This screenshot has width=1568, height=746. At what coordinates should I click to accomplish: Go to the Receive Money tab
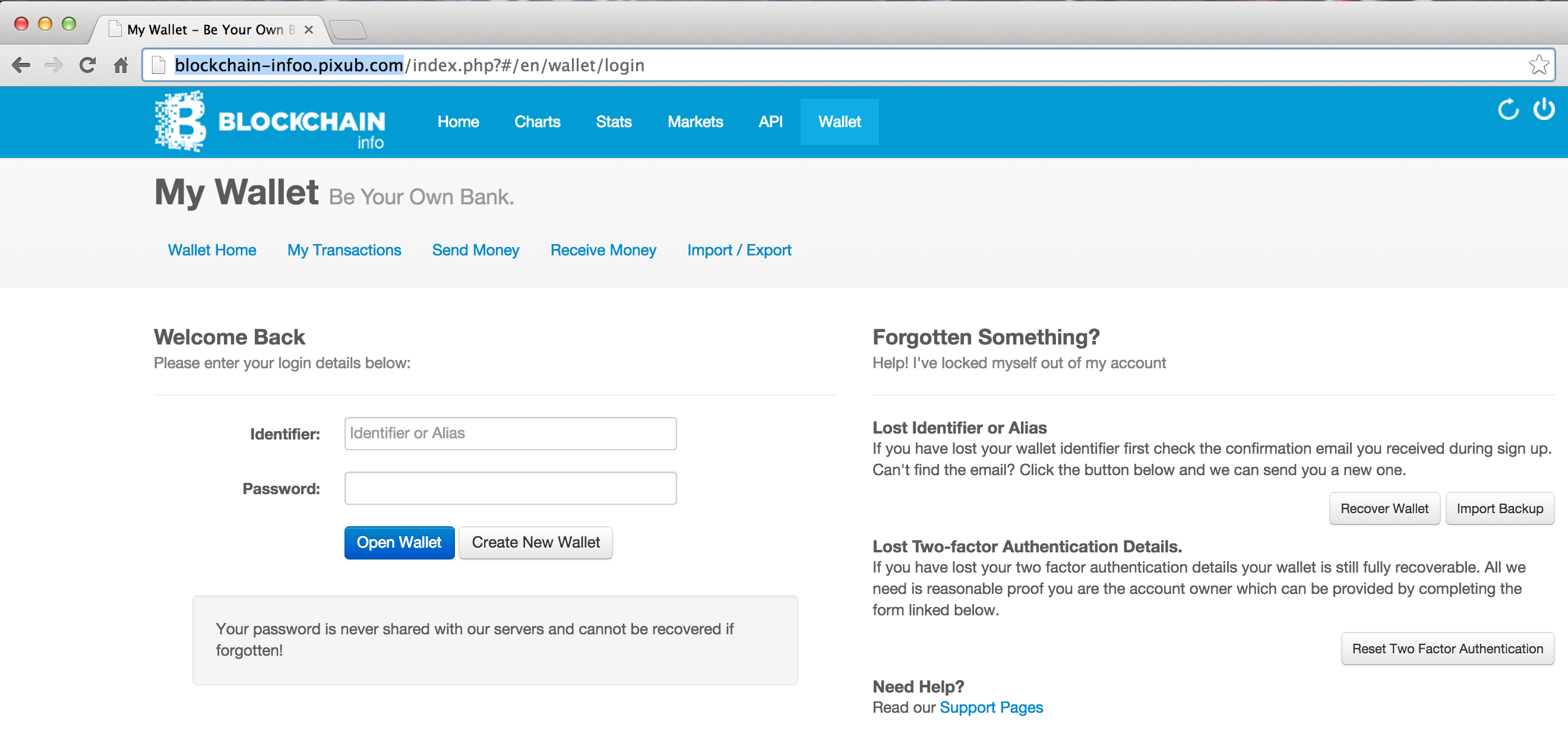coord(603,250)
